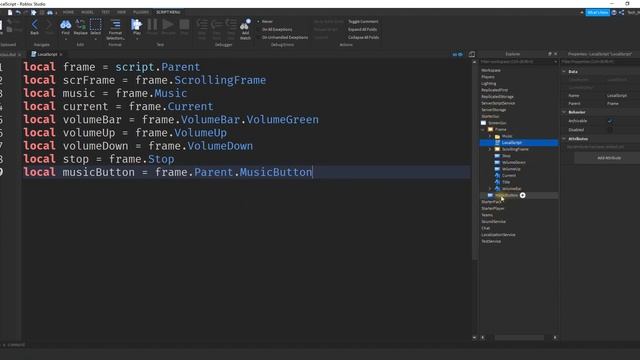Image resolution: width=640 pixels, height=360 pixels.
Task: Click the Resume triangle icon
Action: (168, 25)
